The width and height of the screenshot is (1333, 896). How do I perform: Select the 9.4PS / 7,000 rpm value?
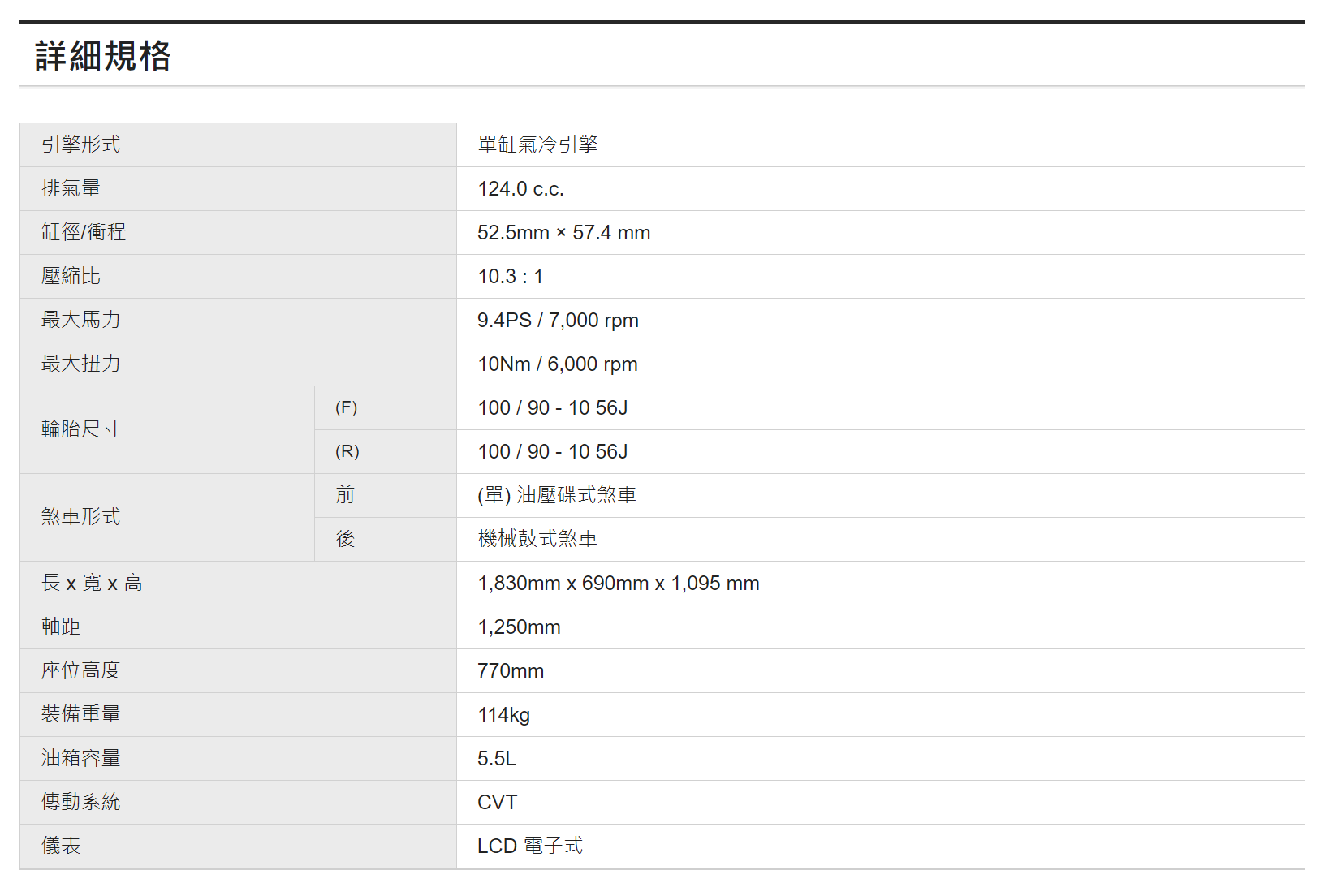coord(558,321)
